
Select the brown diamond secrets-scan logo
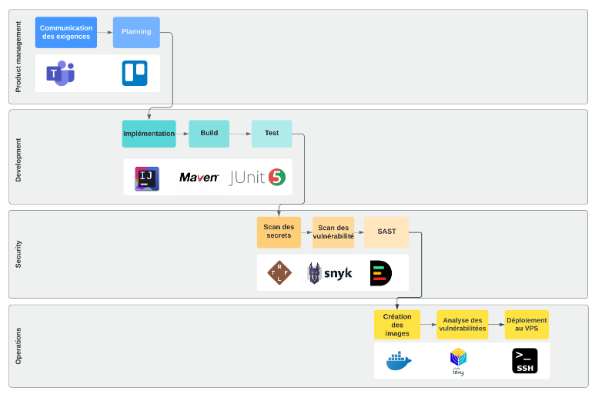click(x=280, y=273)
